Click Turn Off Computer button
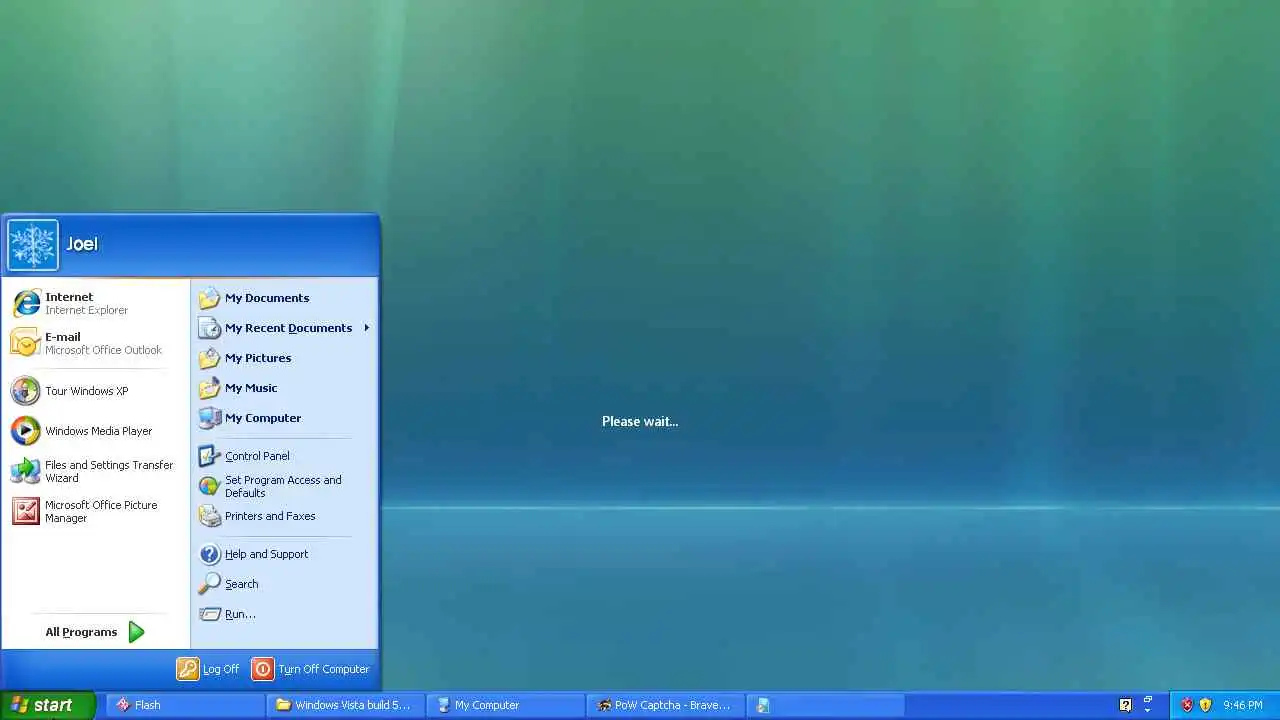 click(311, 669)
